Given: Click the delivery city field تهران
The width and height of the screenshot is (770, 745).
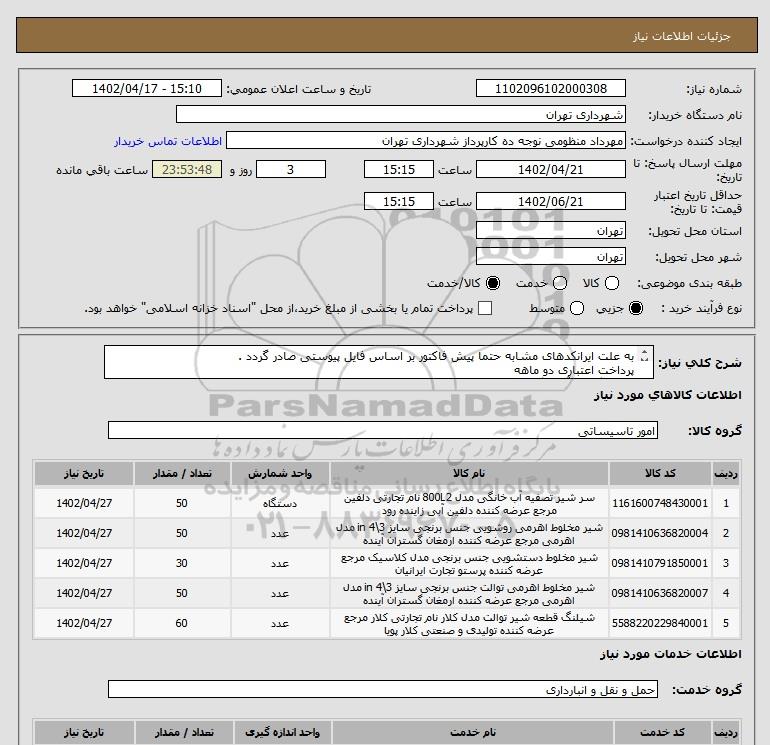Looking at the screenshot, I should point(550,257).
